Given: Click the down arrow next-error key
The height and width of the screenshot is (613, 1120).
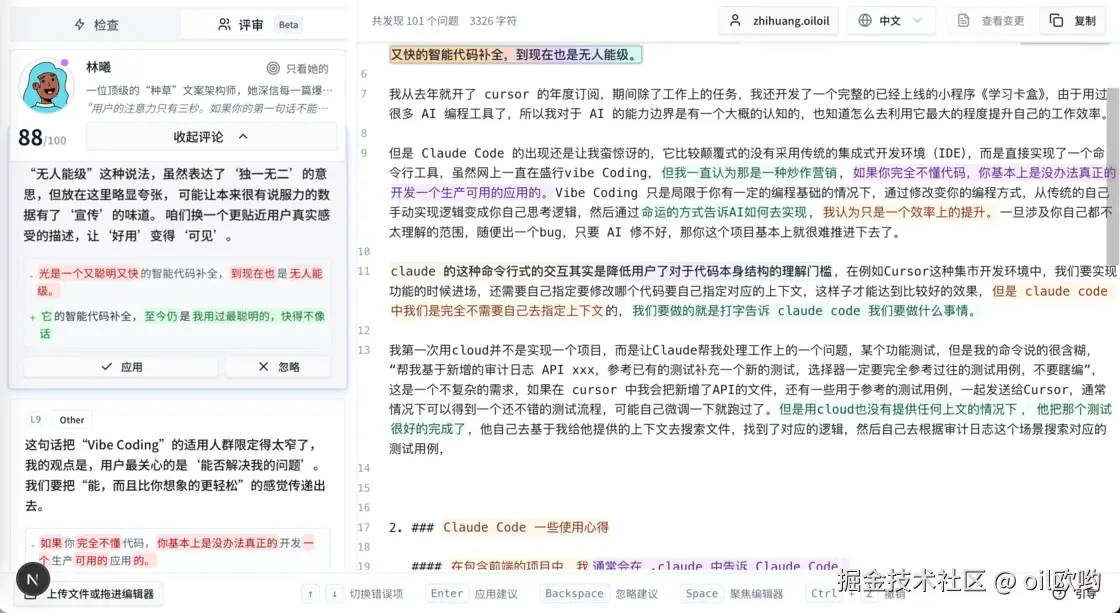Looking at the screenshot, I should coord(334,594).
